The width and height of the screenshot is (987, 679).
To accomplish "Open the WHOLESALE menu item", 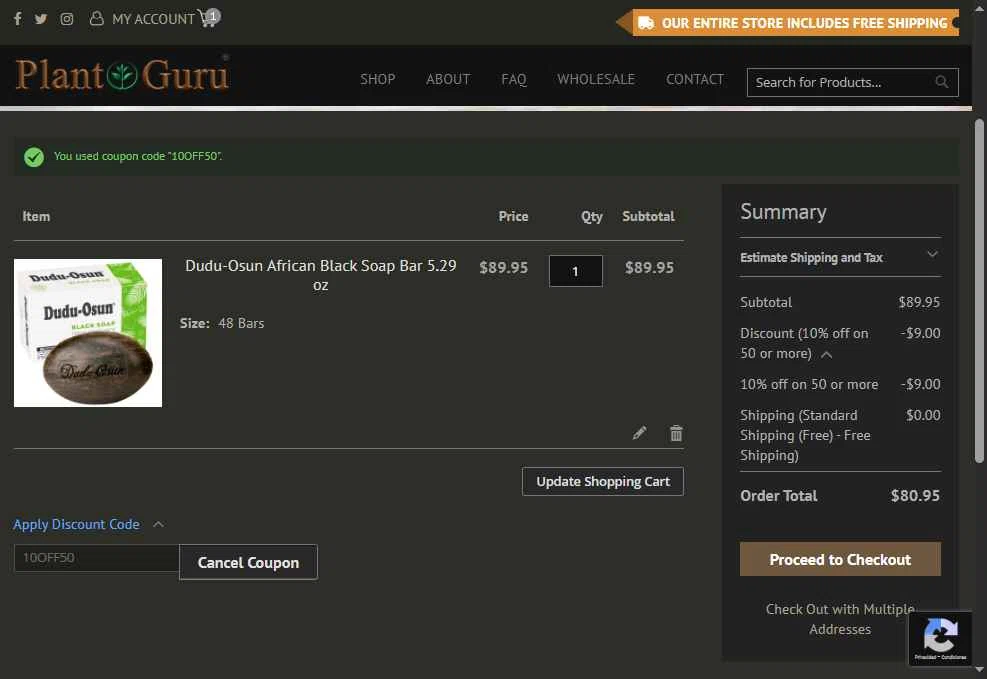I will tap(596, 79).
